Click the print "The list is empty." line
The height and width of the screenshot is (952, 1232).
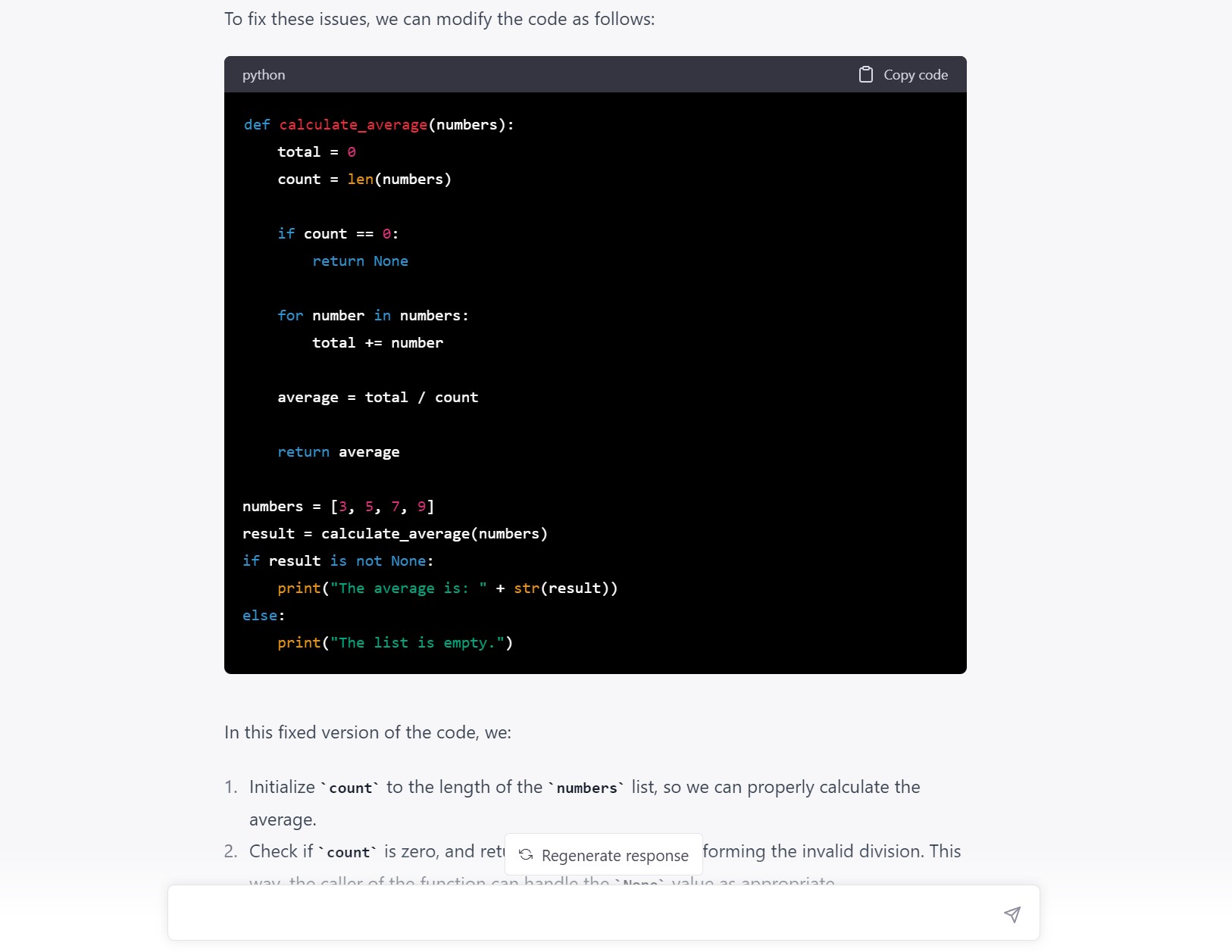pos(395,643)
